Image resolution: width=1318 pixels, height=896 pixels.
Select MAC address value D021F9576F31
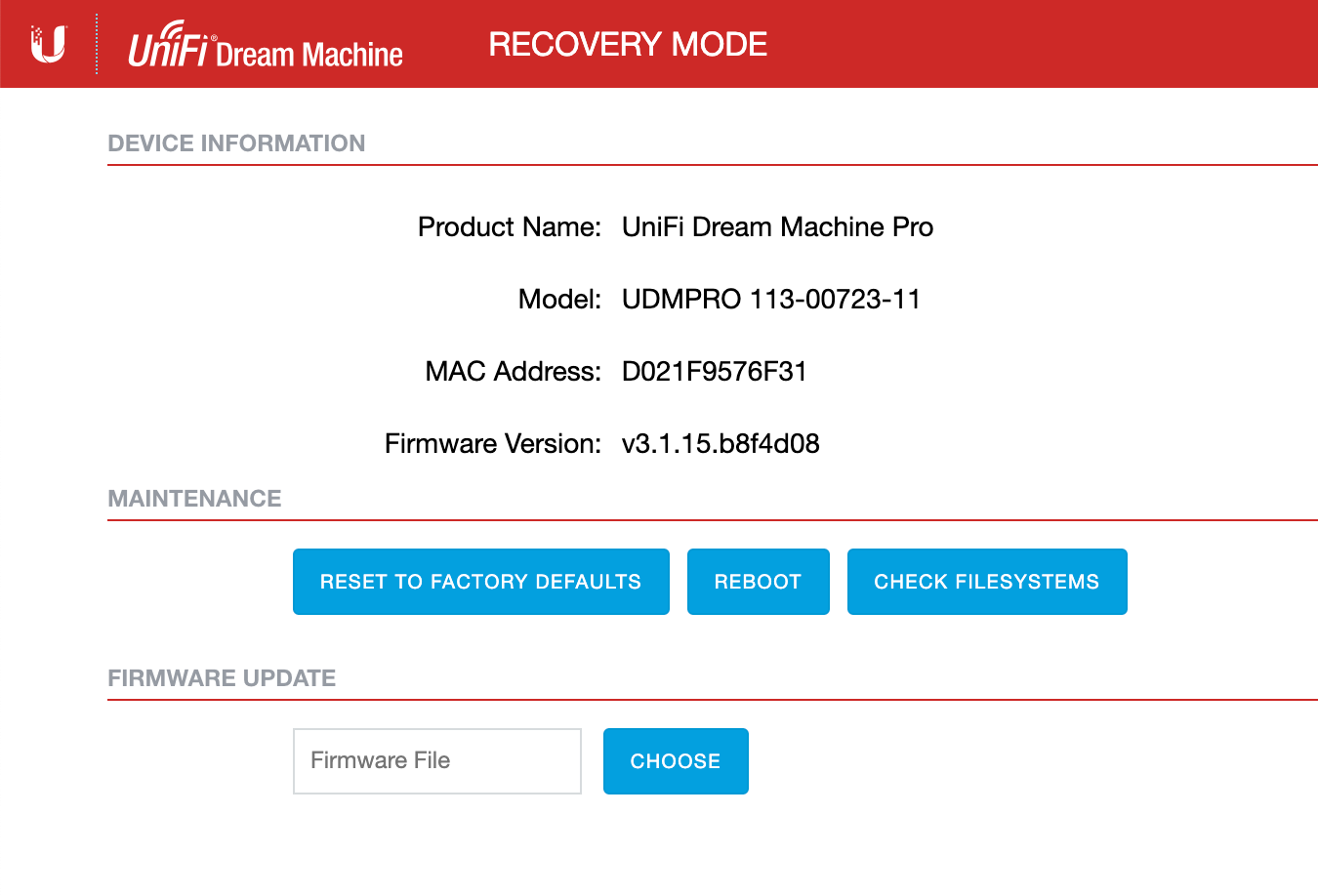click(x=715, y=372)
